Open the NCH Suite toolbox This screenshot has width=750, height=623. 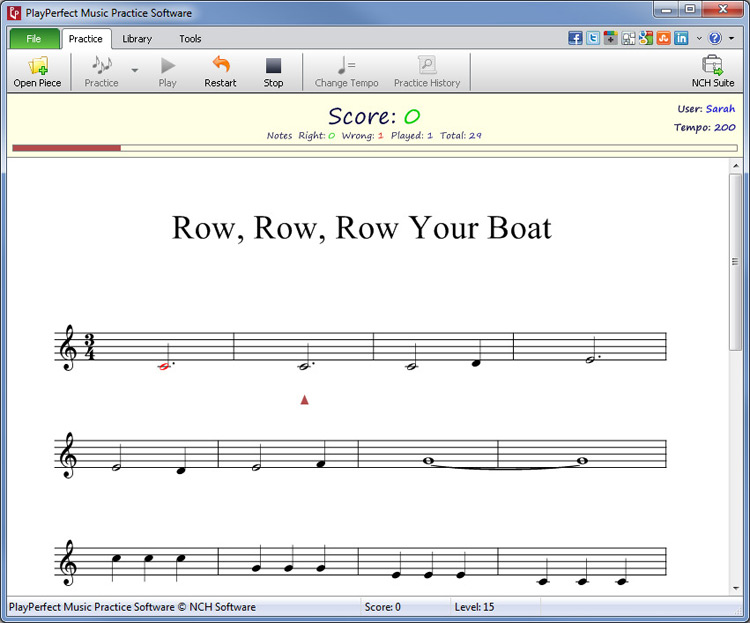pyautogui.click(x=712, y=71)
